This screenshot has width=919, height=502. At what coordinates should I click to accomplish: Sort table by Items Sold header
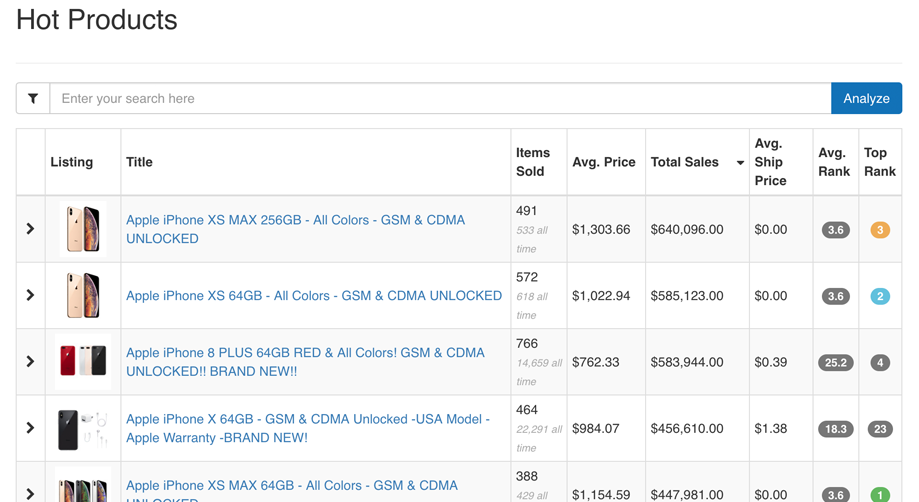tap(532, 162)
